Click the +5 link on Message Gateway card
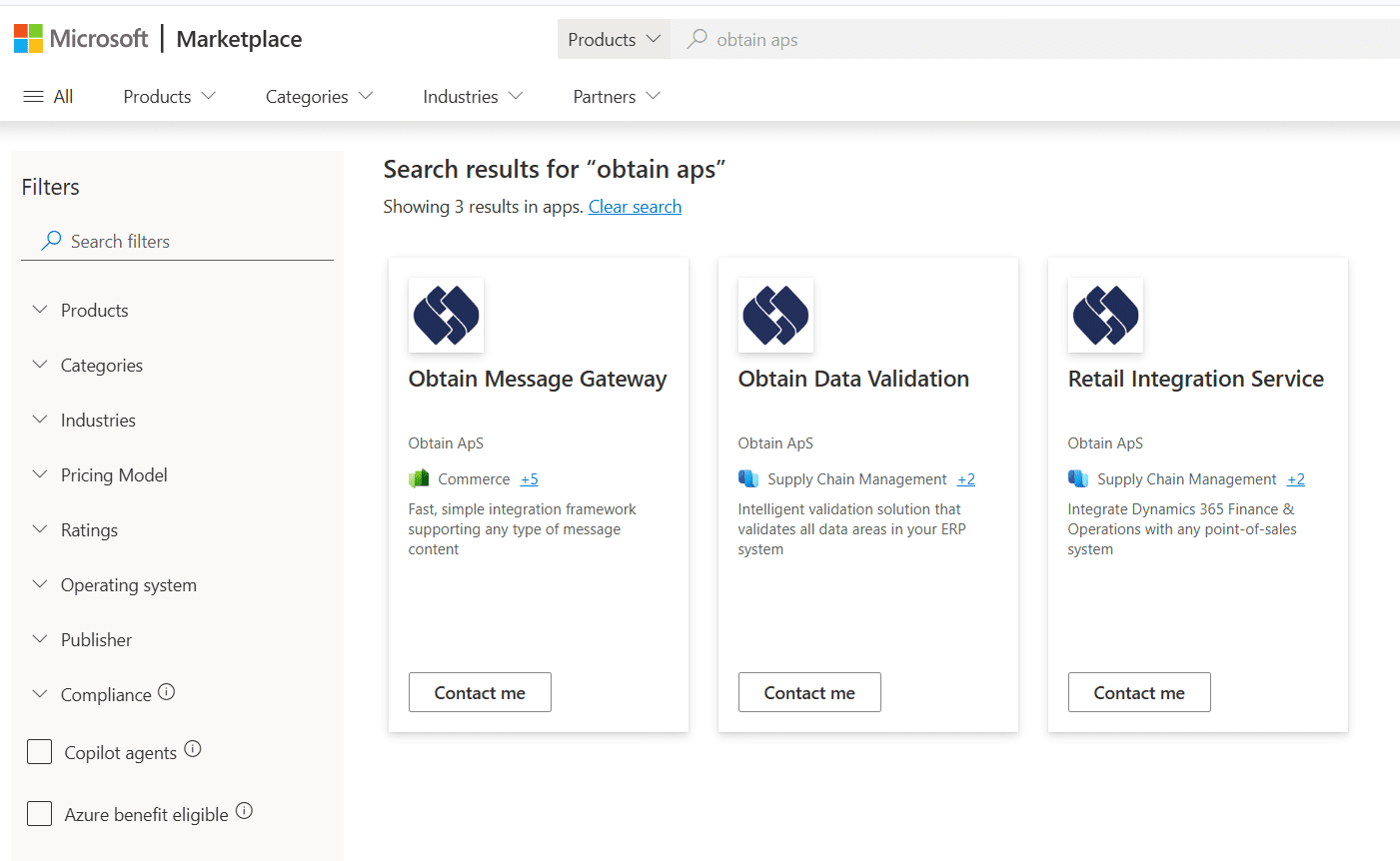This screenshot has width=1400, height=861. 529,479
